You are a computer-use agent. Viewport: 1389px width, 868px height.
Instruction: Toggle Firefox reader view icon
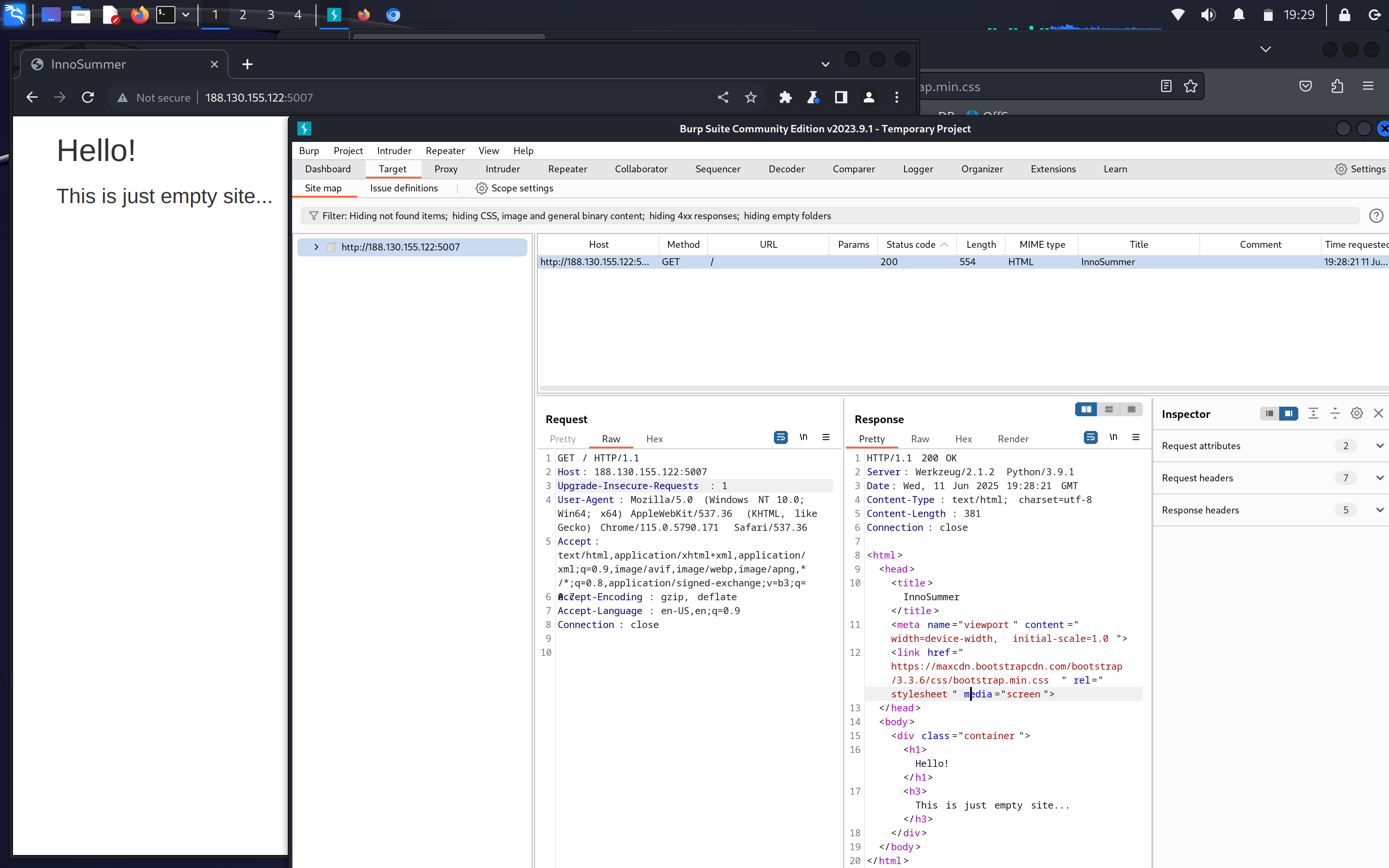[x=1166, y=86]
